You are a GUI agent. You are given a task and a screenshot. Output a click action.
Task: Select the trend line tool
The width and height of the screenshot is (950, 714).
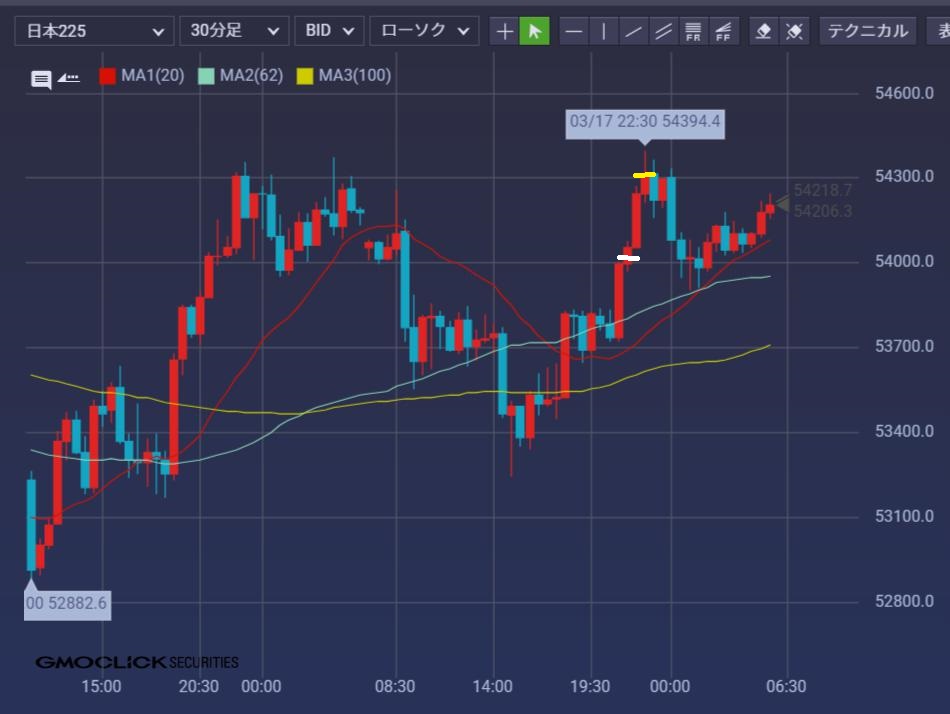(x=633, y=31)
